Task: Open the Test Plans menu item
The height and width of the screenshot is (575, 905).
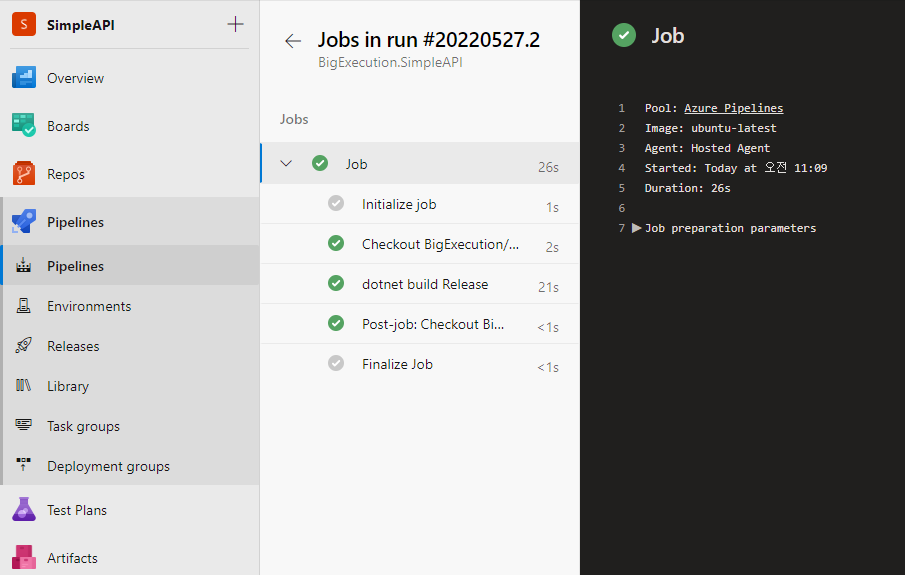Action: point(130,510)
